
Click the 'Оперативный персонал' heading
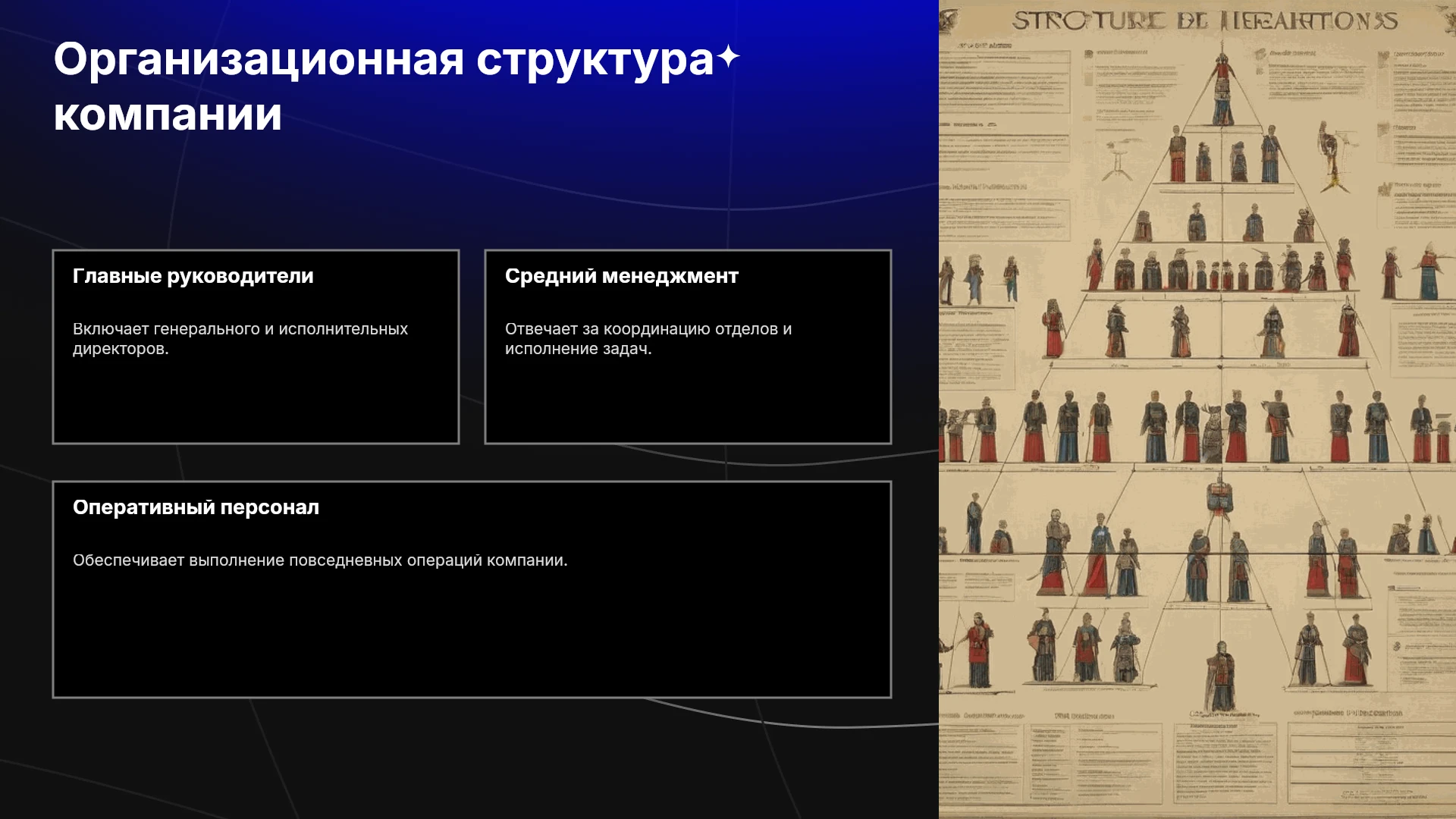(x=196, y=507)
